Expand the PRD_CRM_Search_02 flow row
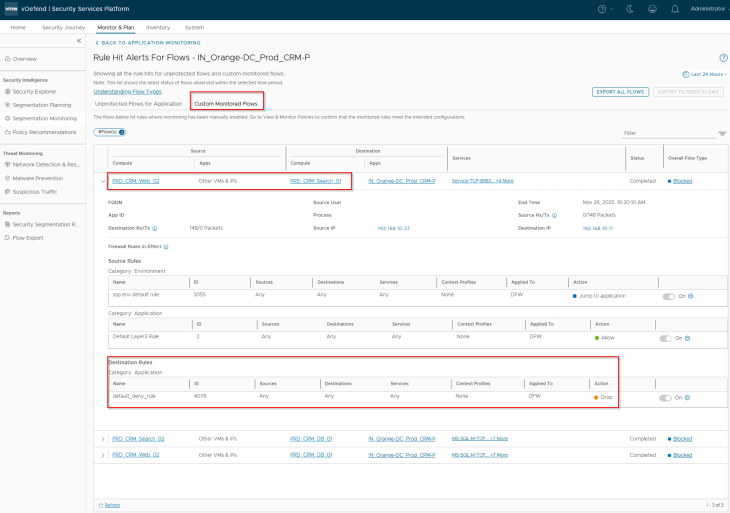The height and width of the screenshot is (513, 730). click(x=103, y=438)
